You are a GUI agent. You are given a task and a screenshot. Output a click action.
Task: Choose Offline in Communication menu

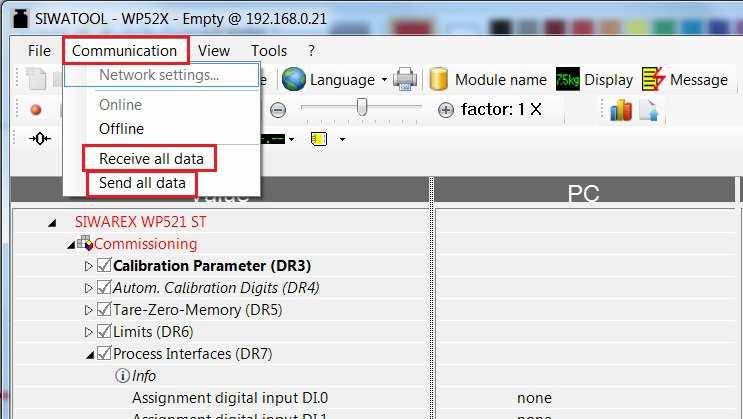tap(121, 128)
